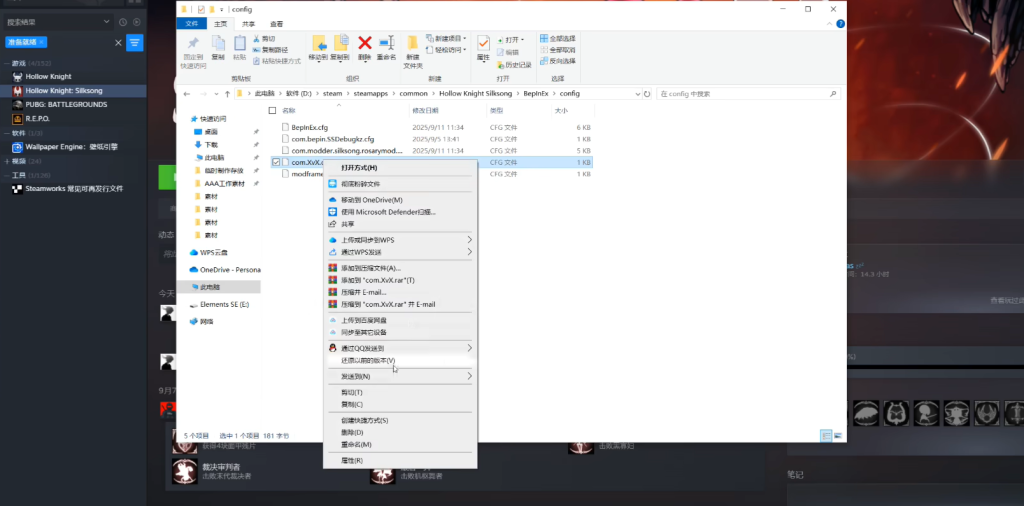The image size is (1024, 506).
Task: Select Hollow Knight in Steam library list
Action: coord(52,76)
